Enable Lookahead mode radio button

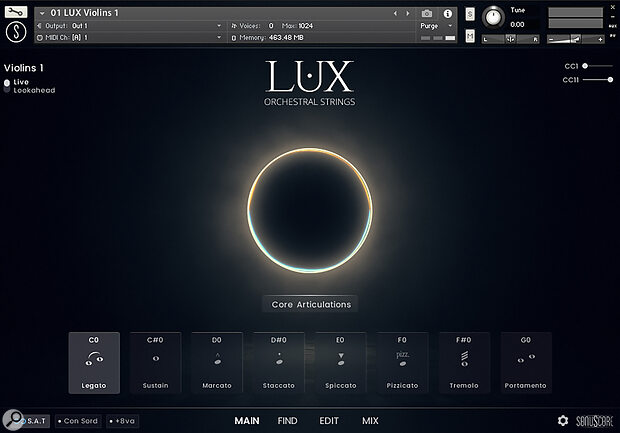(7, 90)
